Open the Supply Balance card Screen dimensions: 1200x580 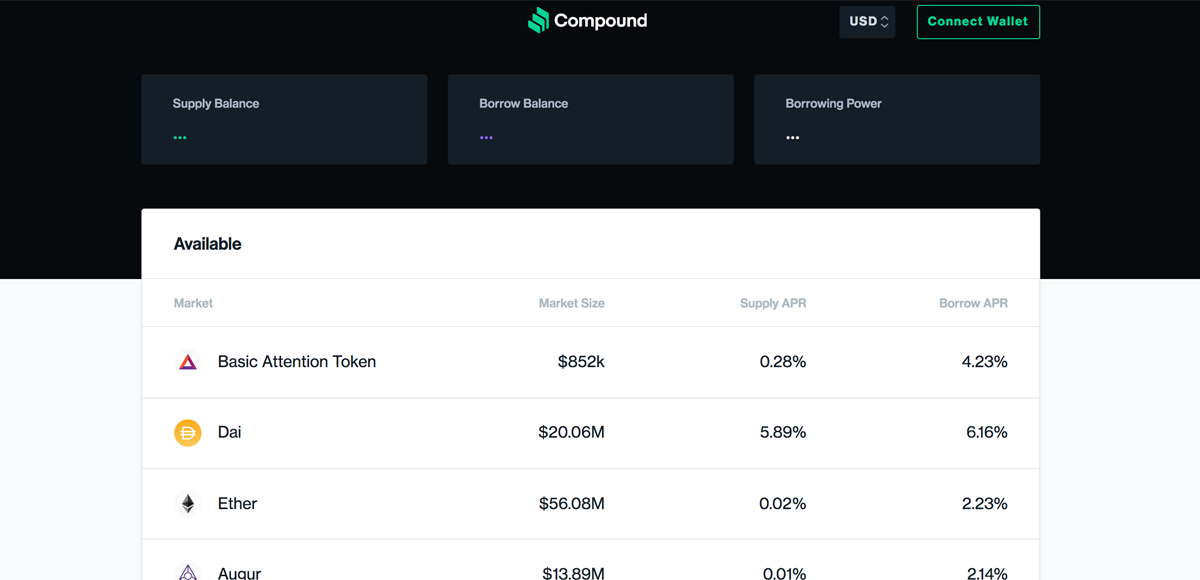point(284,119)
